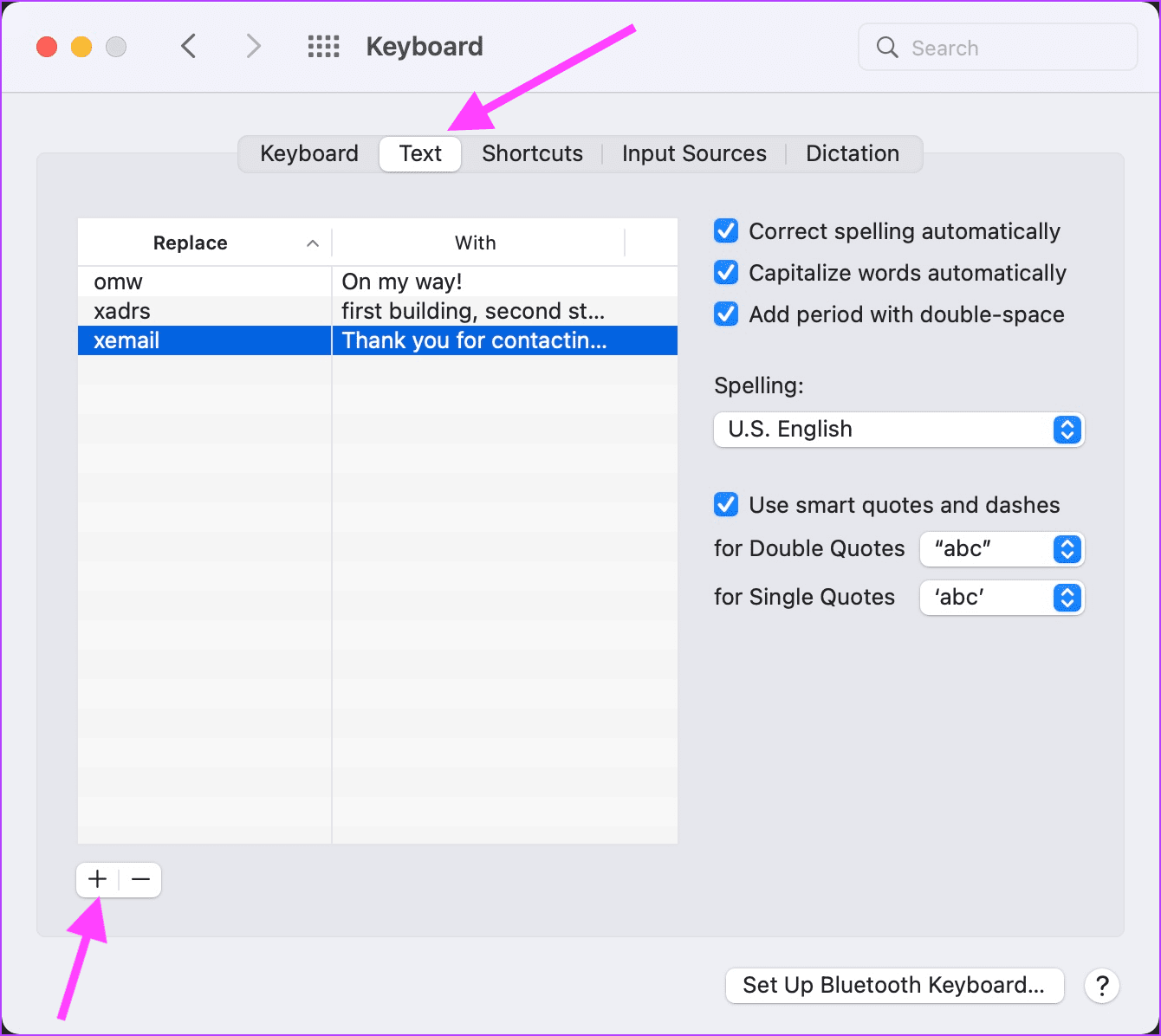Minimize the Keyboard window
Image resolution: width=1161 pixels, height=1036 pixels.
tap(81, 47)
